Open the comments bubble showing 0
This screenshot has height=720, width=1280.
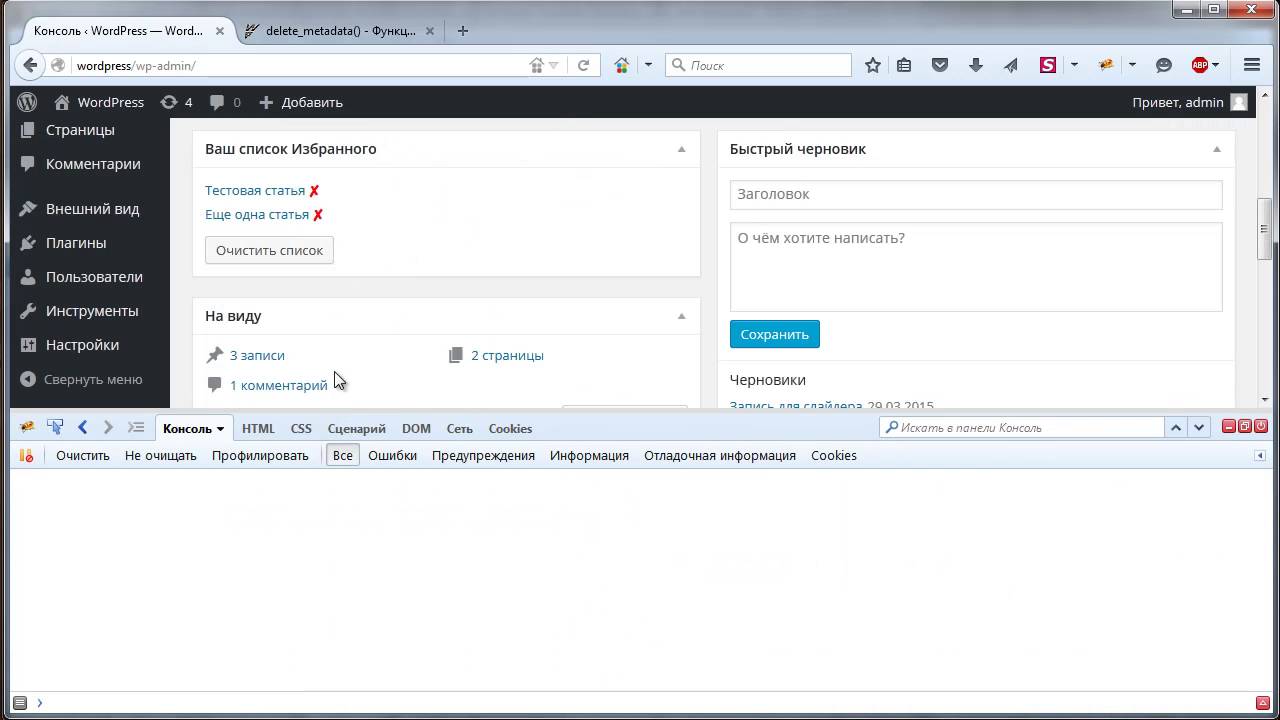pos(225,102)
